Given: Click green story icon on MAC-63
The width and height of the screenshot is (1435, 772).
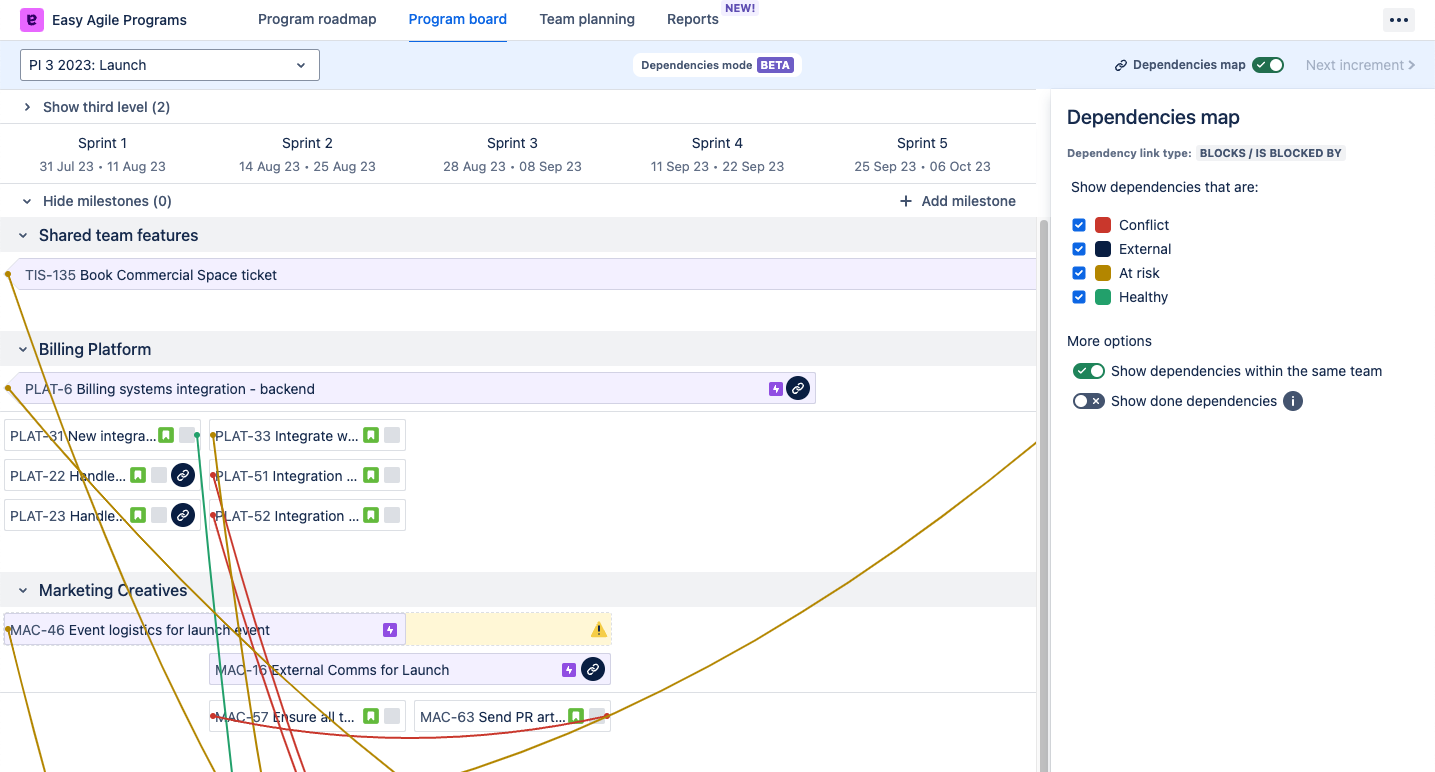Looking at the screenshot, I should click(576, 716).
